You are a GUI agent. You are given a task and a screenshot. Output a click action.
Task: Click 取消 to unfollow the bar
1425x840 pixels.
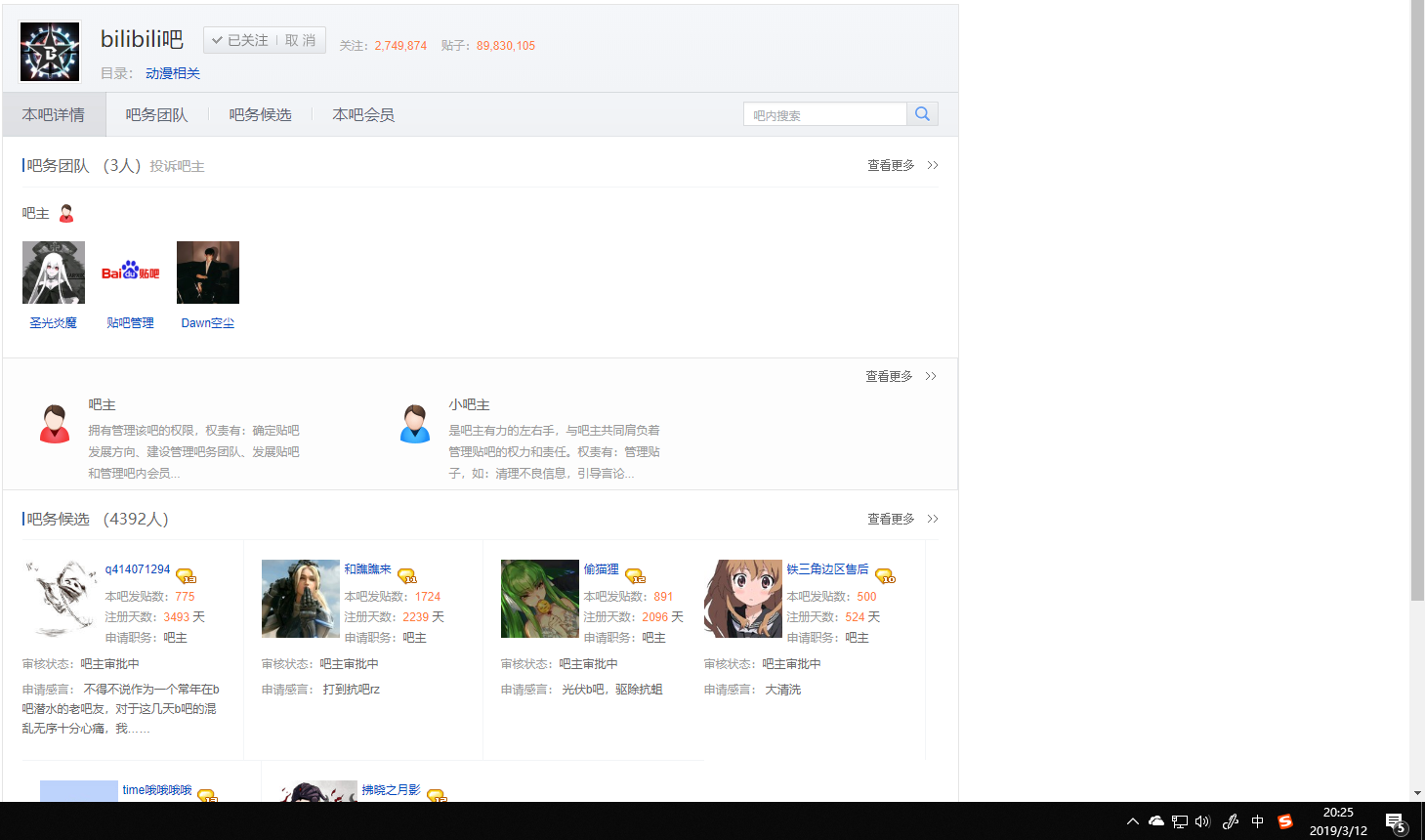(x=301, y=40)
